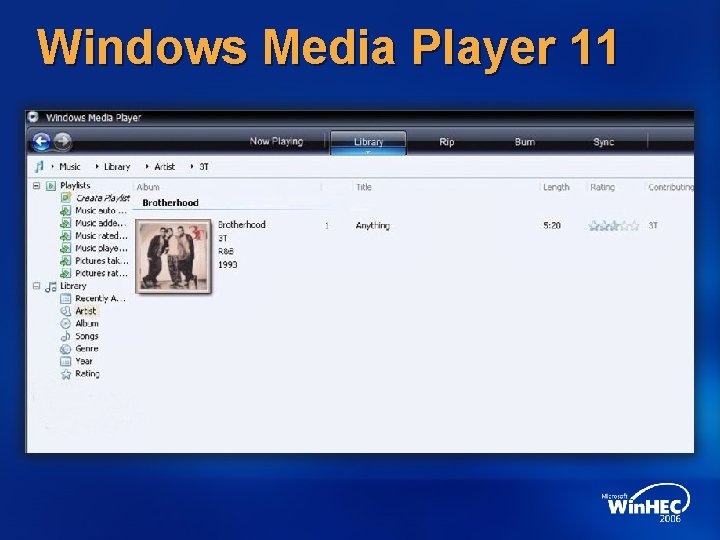720x540 pixels.
Task: Sort by the Rating column header
Action: tap(602, 187)
